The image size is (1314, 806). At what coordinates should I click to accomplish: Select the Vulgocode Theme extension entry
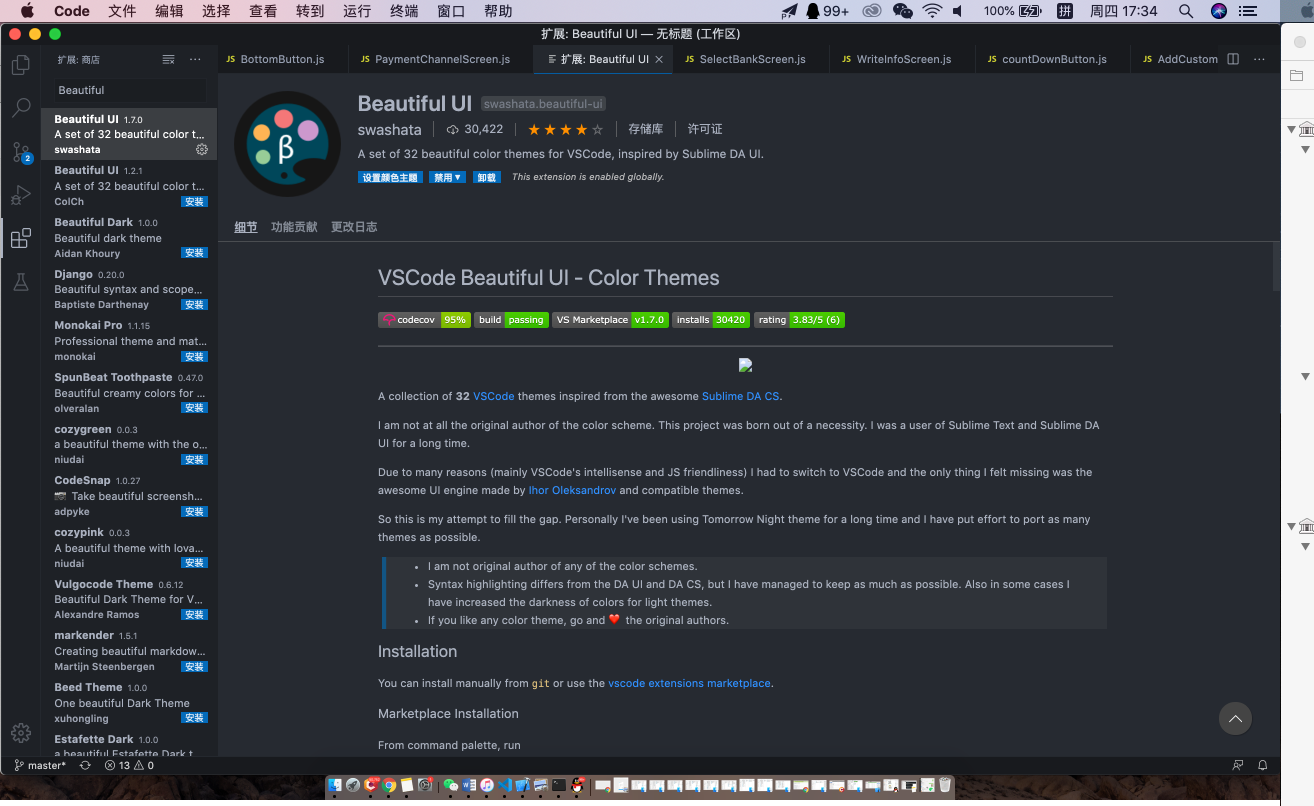point(129,599)
